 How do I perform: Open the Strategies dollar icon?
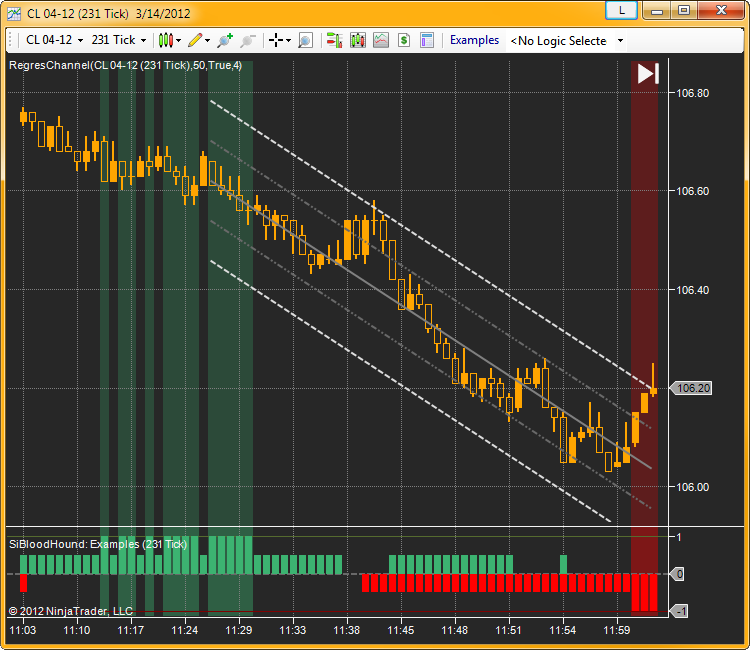coord(404,40)
